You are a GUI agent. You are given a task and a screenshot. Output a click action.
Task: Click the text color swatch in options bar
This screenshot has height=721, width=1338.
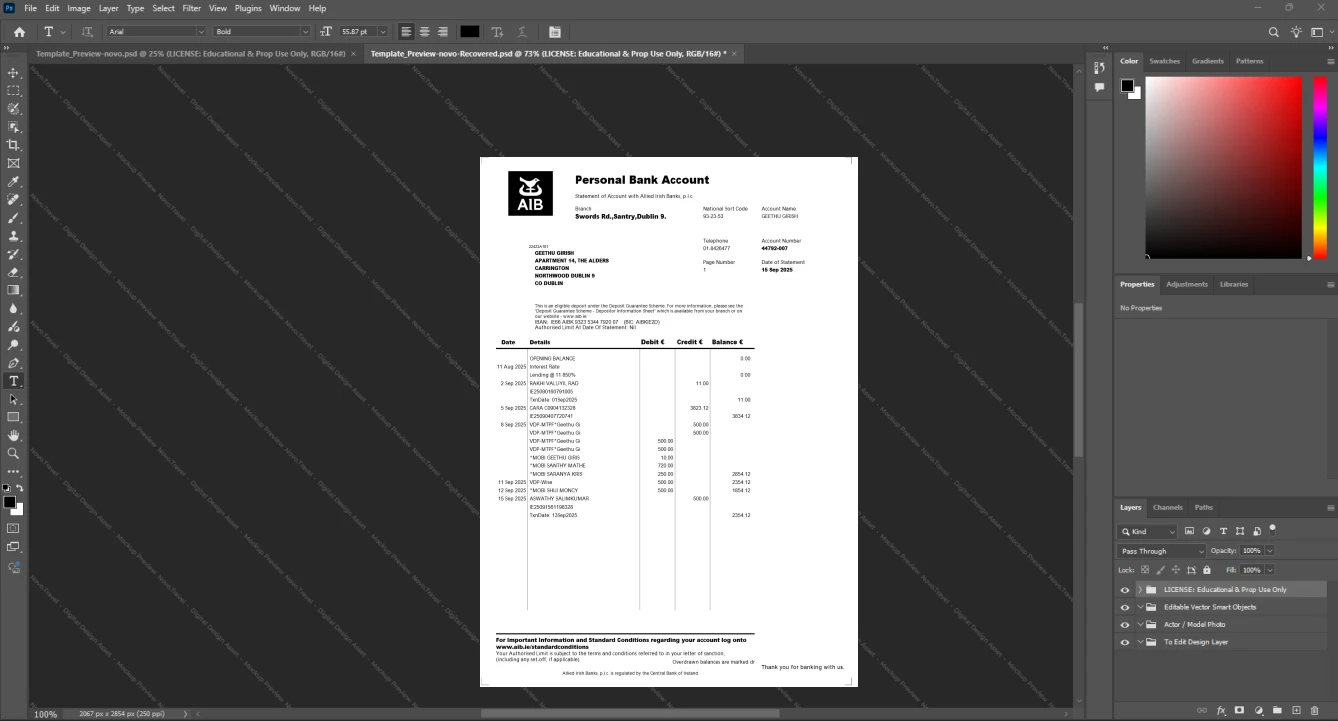tap(470, 32)
